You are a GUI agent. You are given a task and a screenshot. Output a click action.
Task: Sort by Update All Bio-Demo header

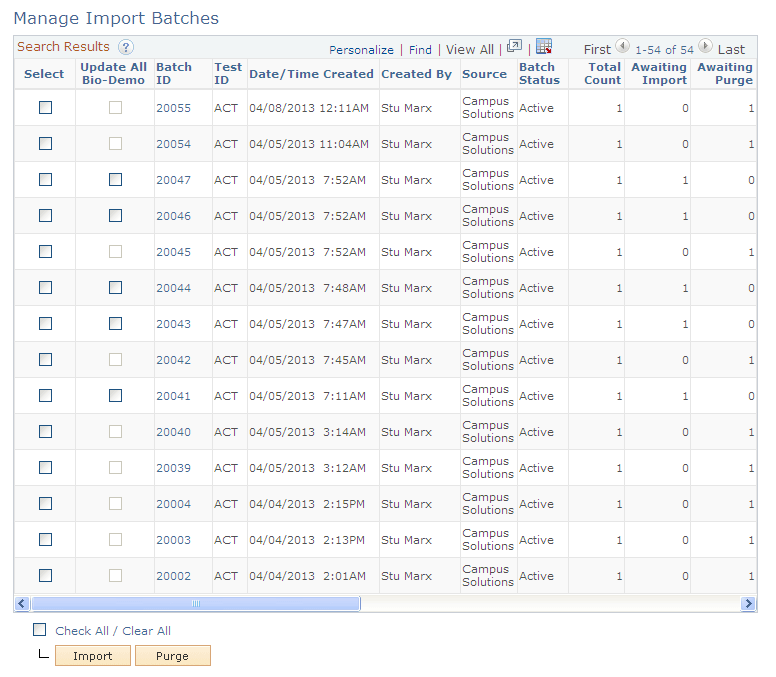113,74
